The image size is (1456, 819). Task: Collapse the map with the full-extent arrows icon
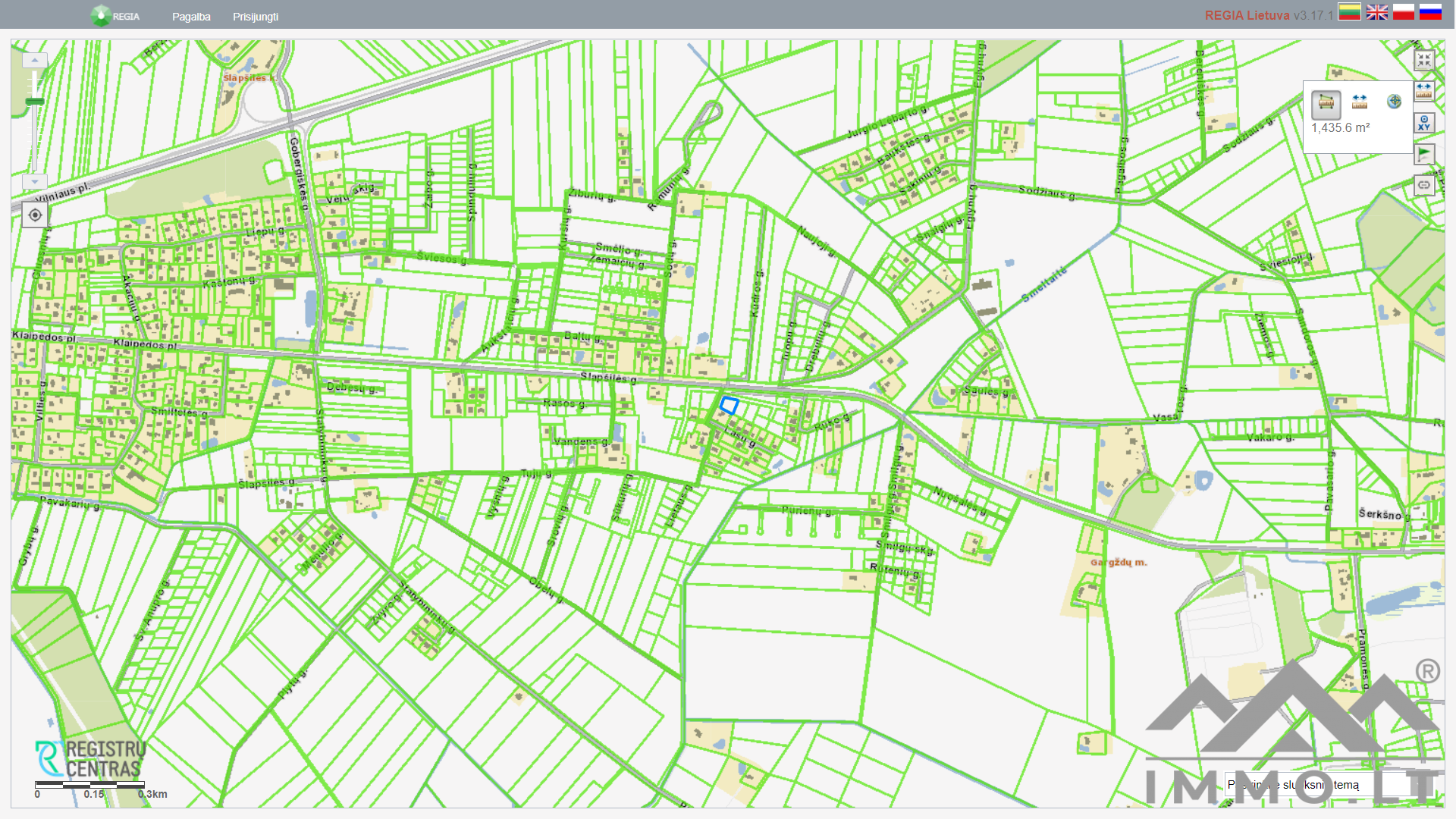(1424, 61)
